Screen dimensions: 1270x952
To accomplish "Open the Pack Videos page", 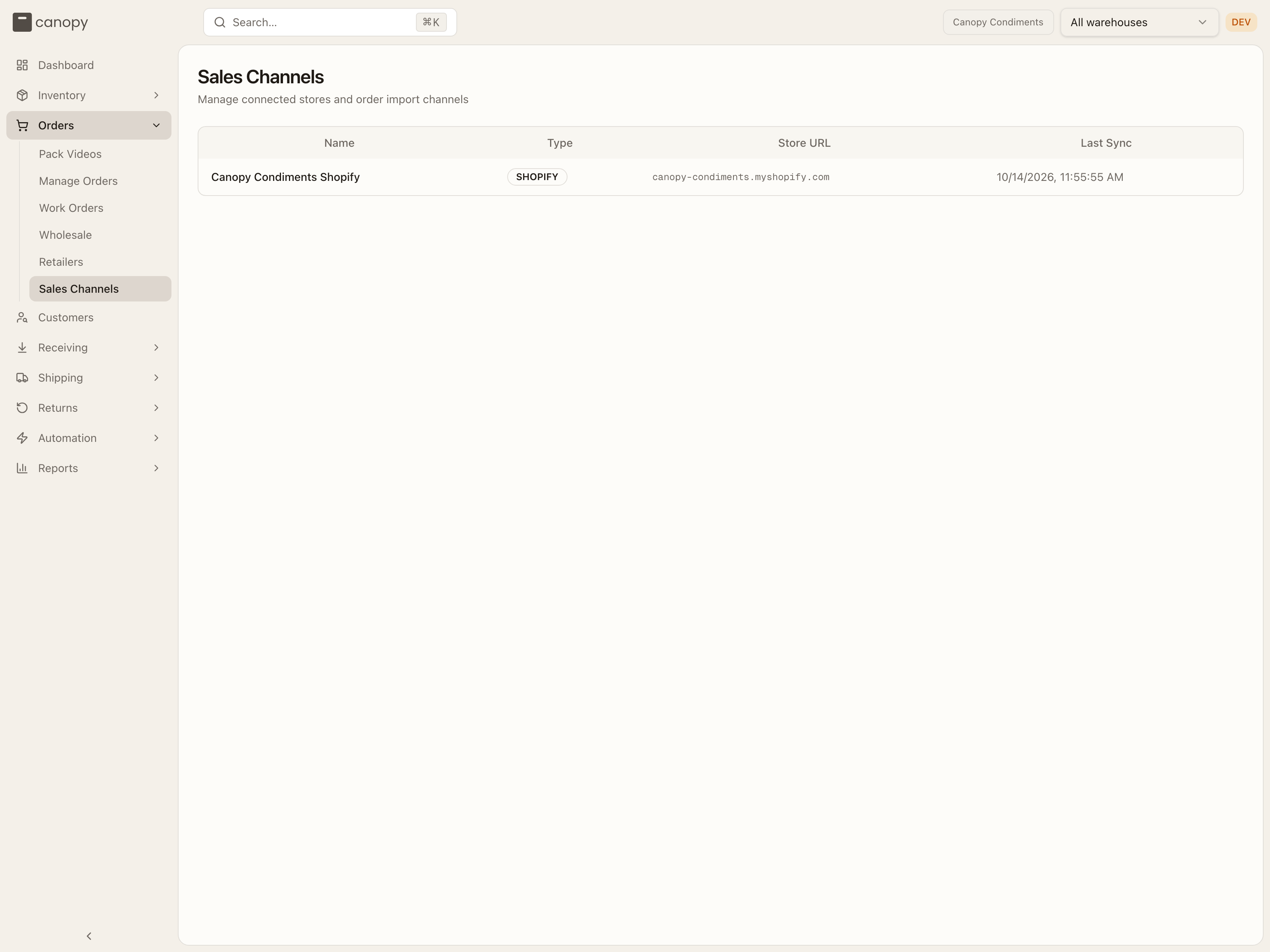I will 70,154.
